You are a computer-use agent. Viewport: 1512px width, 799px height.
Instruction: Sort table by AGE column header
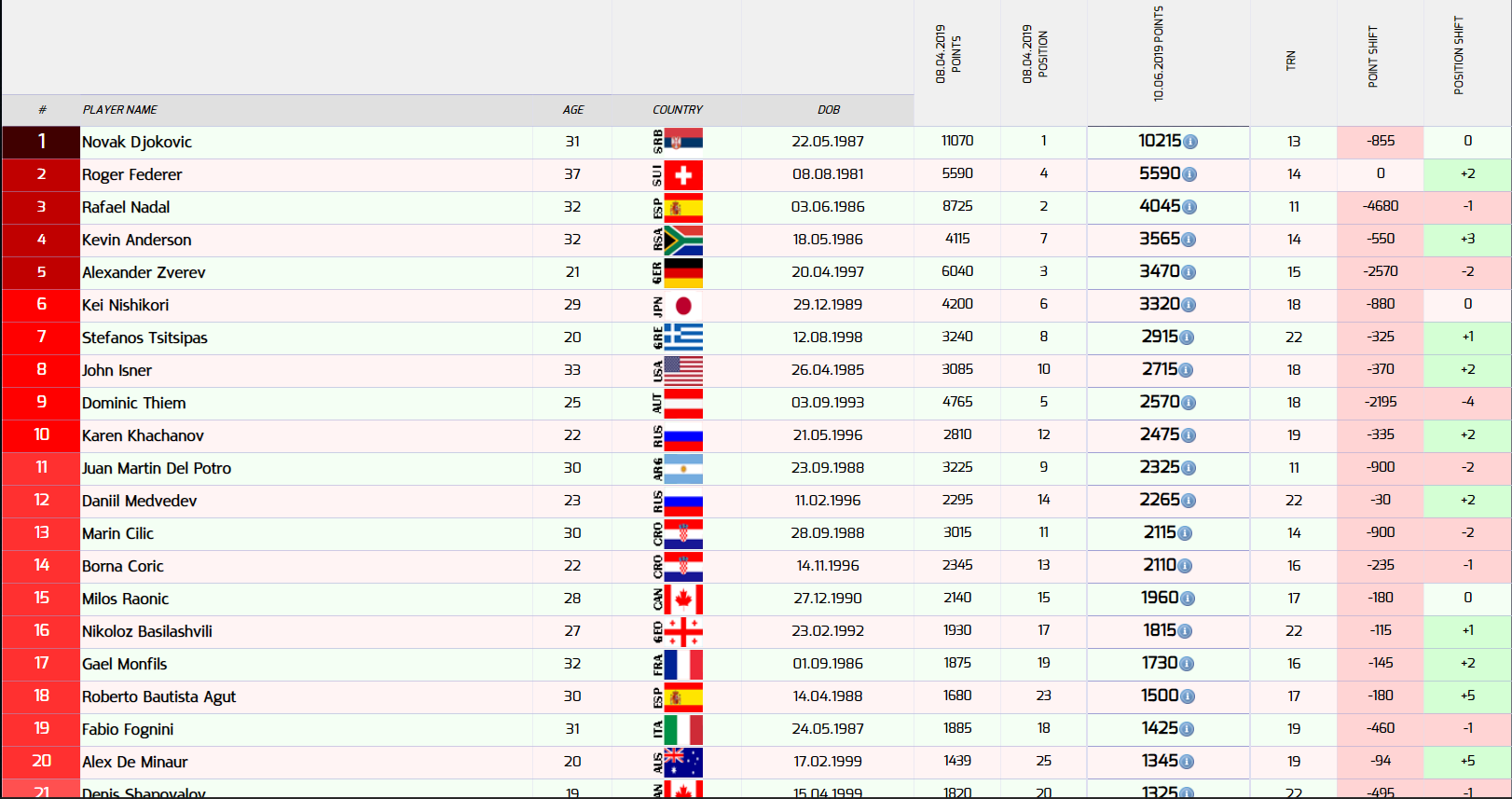pyautogui.click(x=572, y=110)
